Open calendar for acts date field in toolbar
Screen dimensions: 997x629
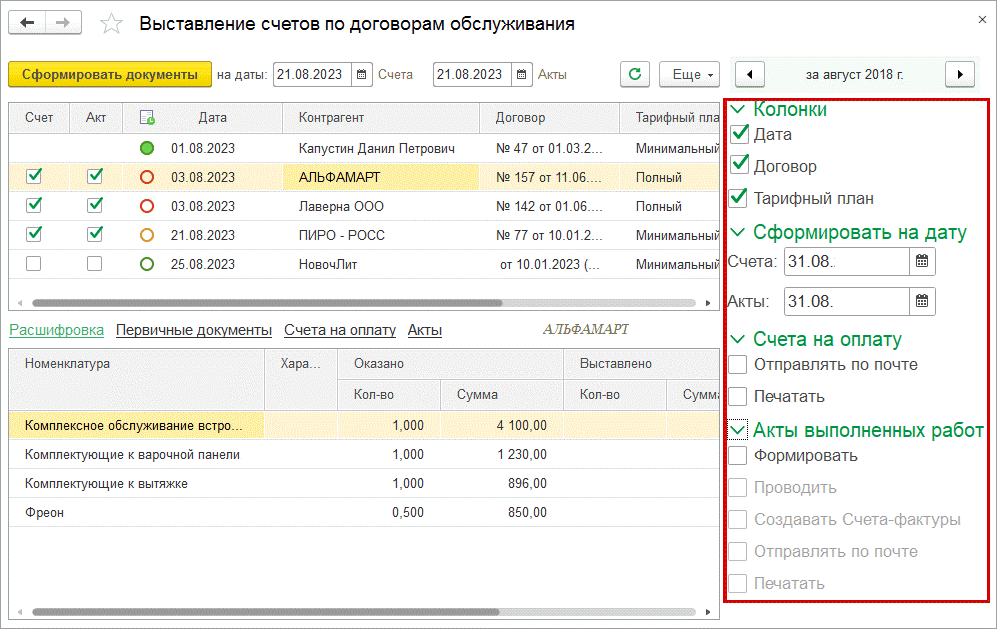click(521, 74)
